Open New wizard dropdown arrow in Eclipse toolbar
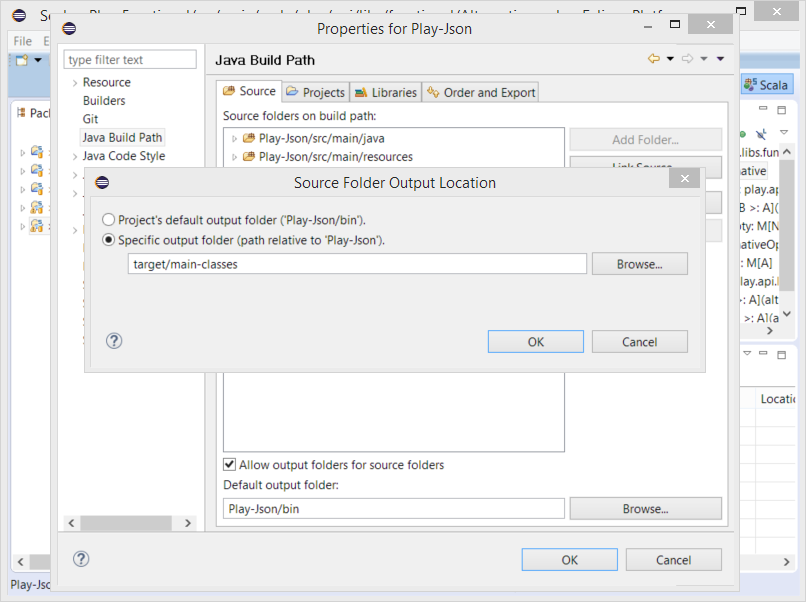 tap(38, 60)
